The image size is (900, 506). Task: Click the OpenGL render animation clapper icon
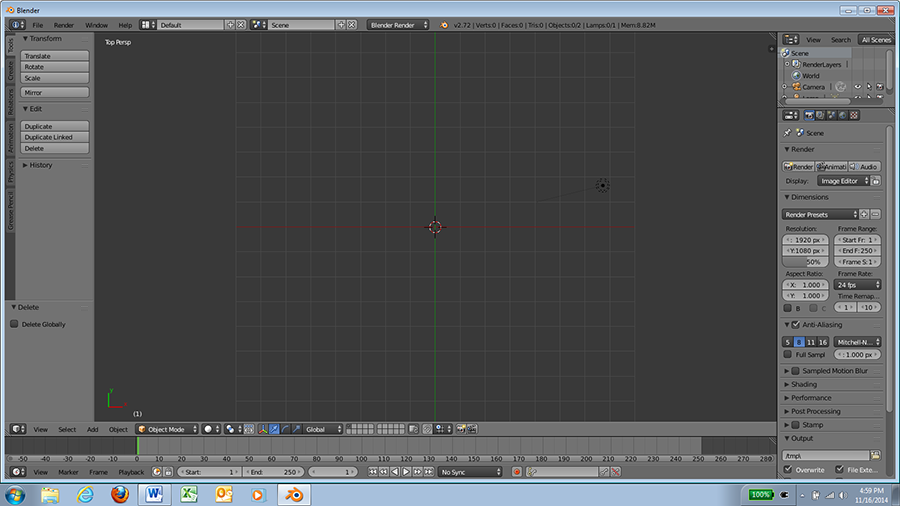[472, 429]
